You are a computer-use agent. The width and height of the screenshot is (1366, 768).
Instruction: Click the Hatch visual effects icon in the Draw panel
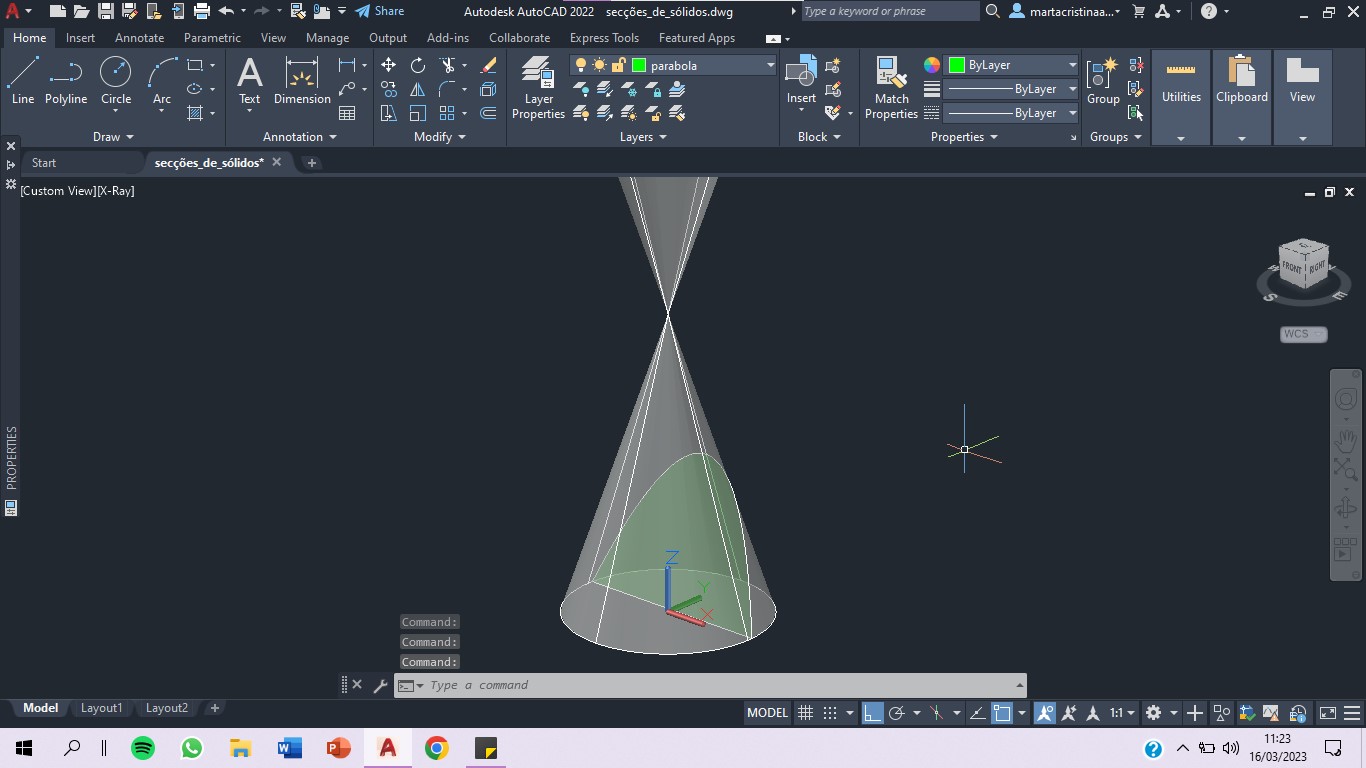(x=195, y=113)
